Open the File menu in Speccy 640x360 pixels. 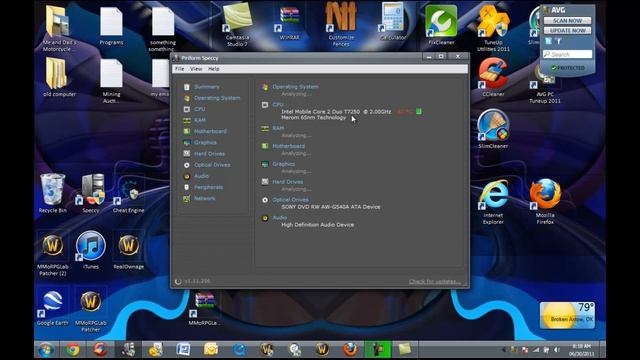179,69
